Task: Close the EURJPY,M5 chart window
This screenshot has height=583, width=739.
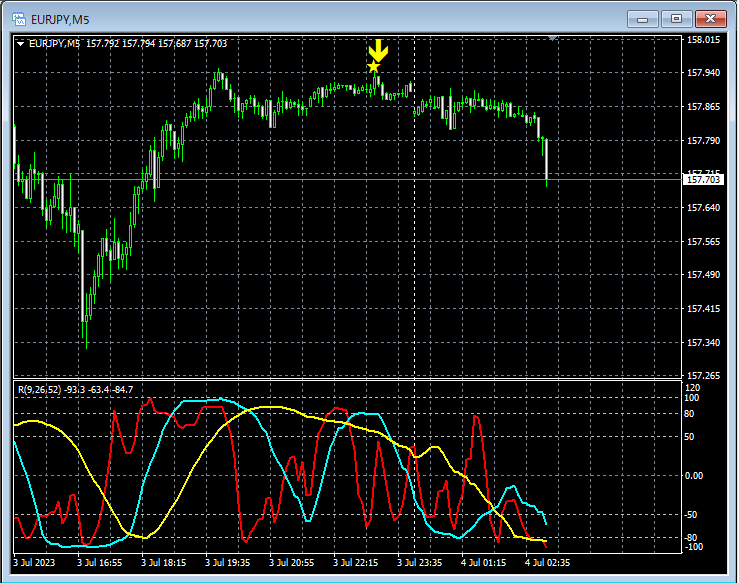Action: (x=710, y=19)
